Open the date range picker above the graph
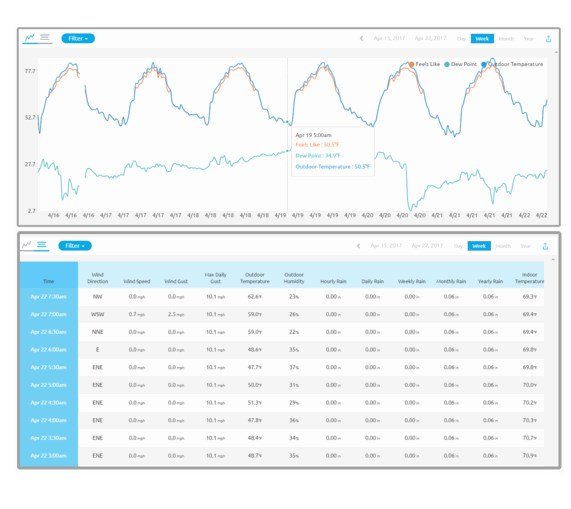The image size is (571, 509). pos(410,38)
